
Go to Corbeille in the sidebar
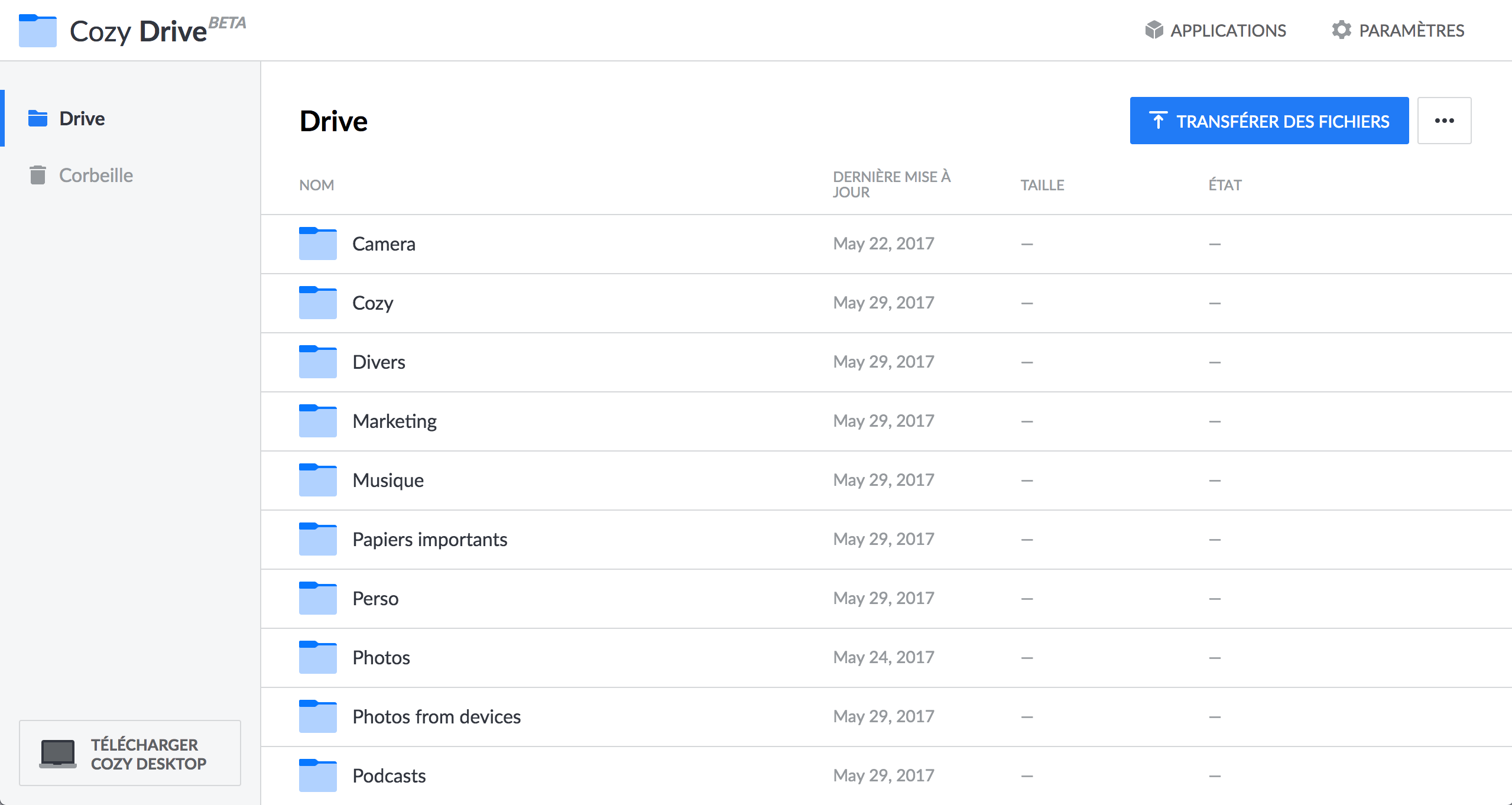coord(96,175)
